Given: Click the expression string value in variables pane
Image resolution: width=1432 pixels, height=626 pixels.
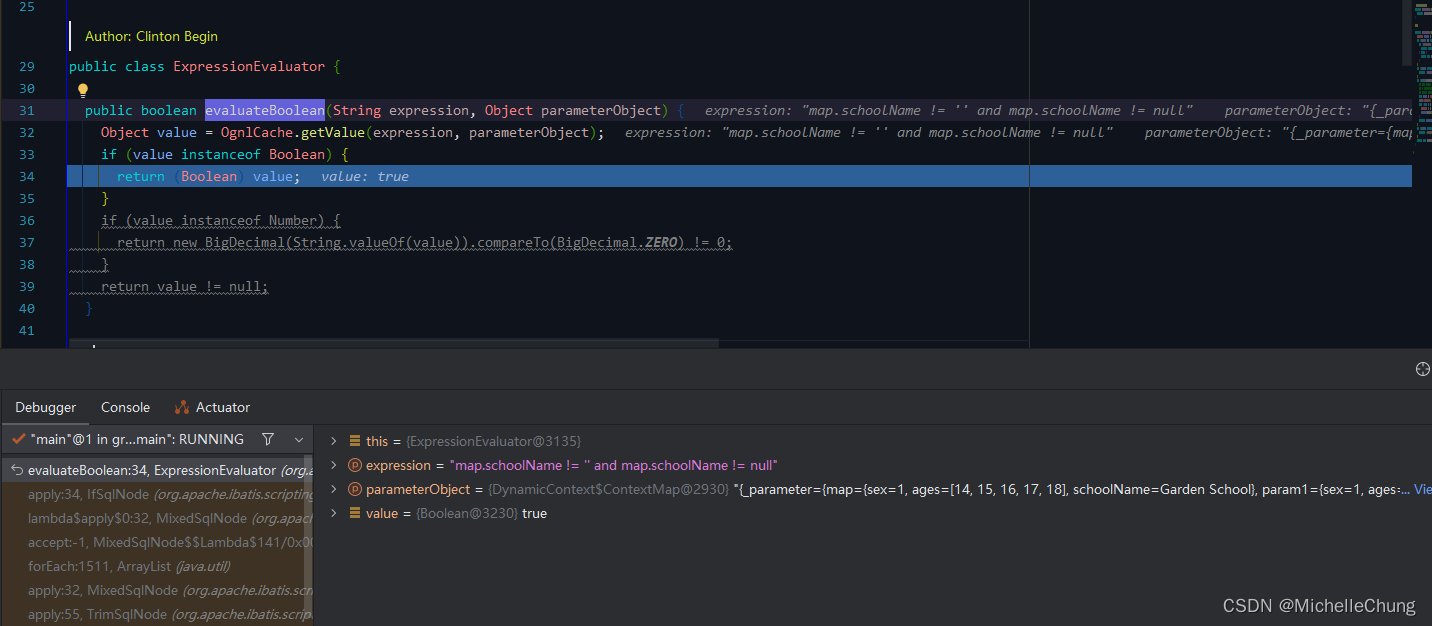Looking at the screenshot, I should coord(614,465).
